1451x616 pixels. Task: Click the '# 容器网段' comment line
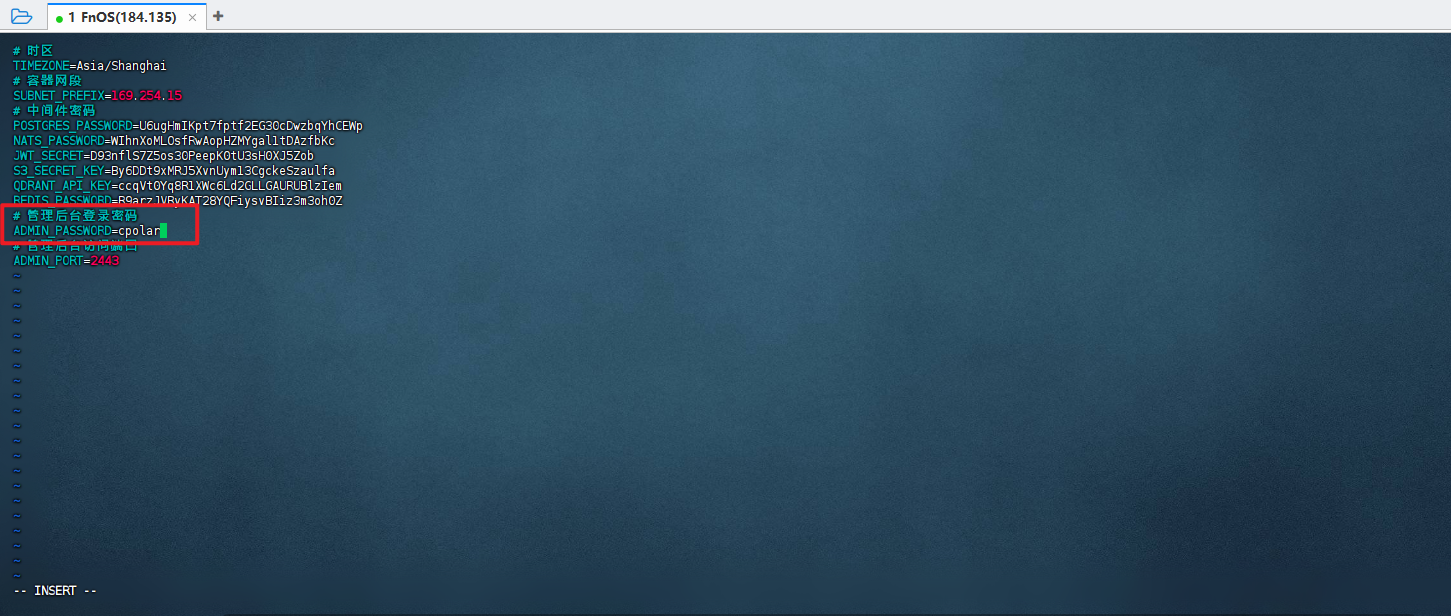pyautogui.click(x=47, y=81)
